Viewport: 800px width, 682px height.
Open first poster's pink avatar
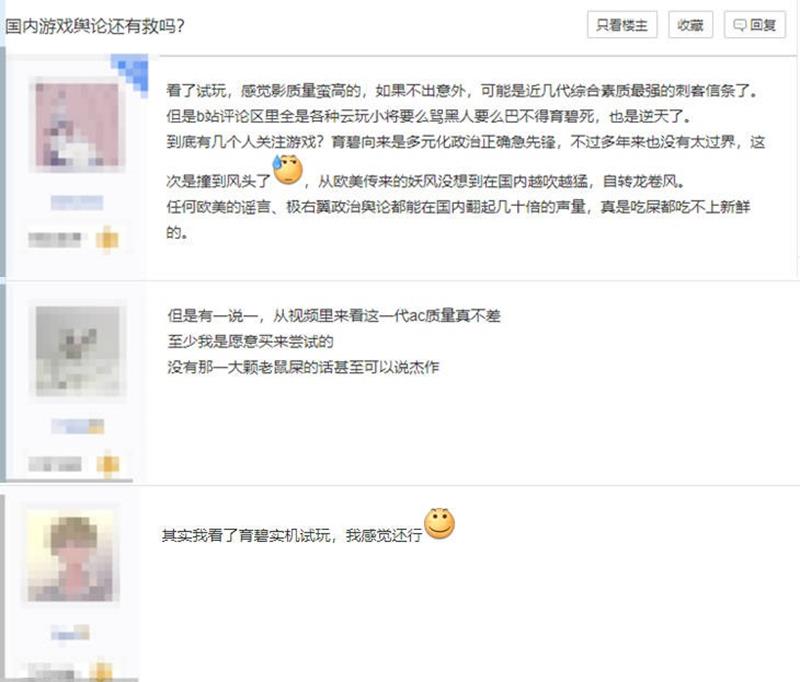(x=77, y=124)
